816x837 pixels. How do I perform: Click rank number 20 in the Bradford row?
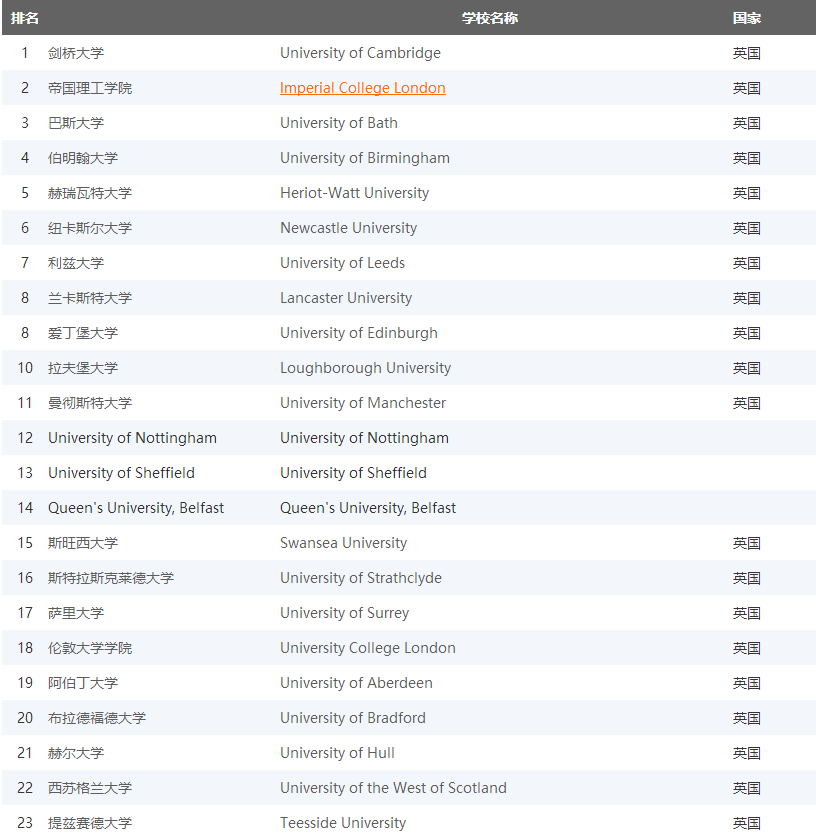tap(25, 718)
